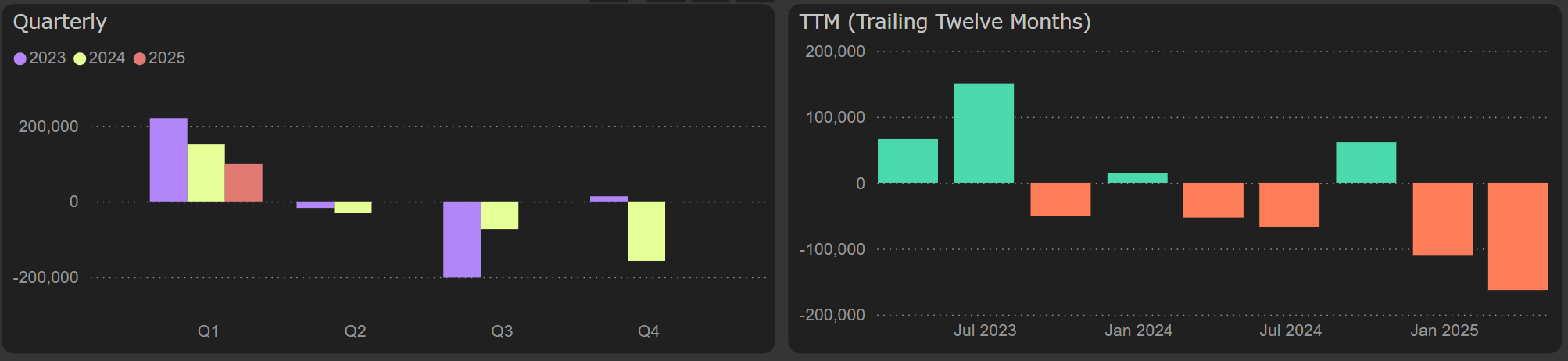Screen dimensions: 1568x361
Task: Toggle the 2025 legend series
Action: pos(159,59)
